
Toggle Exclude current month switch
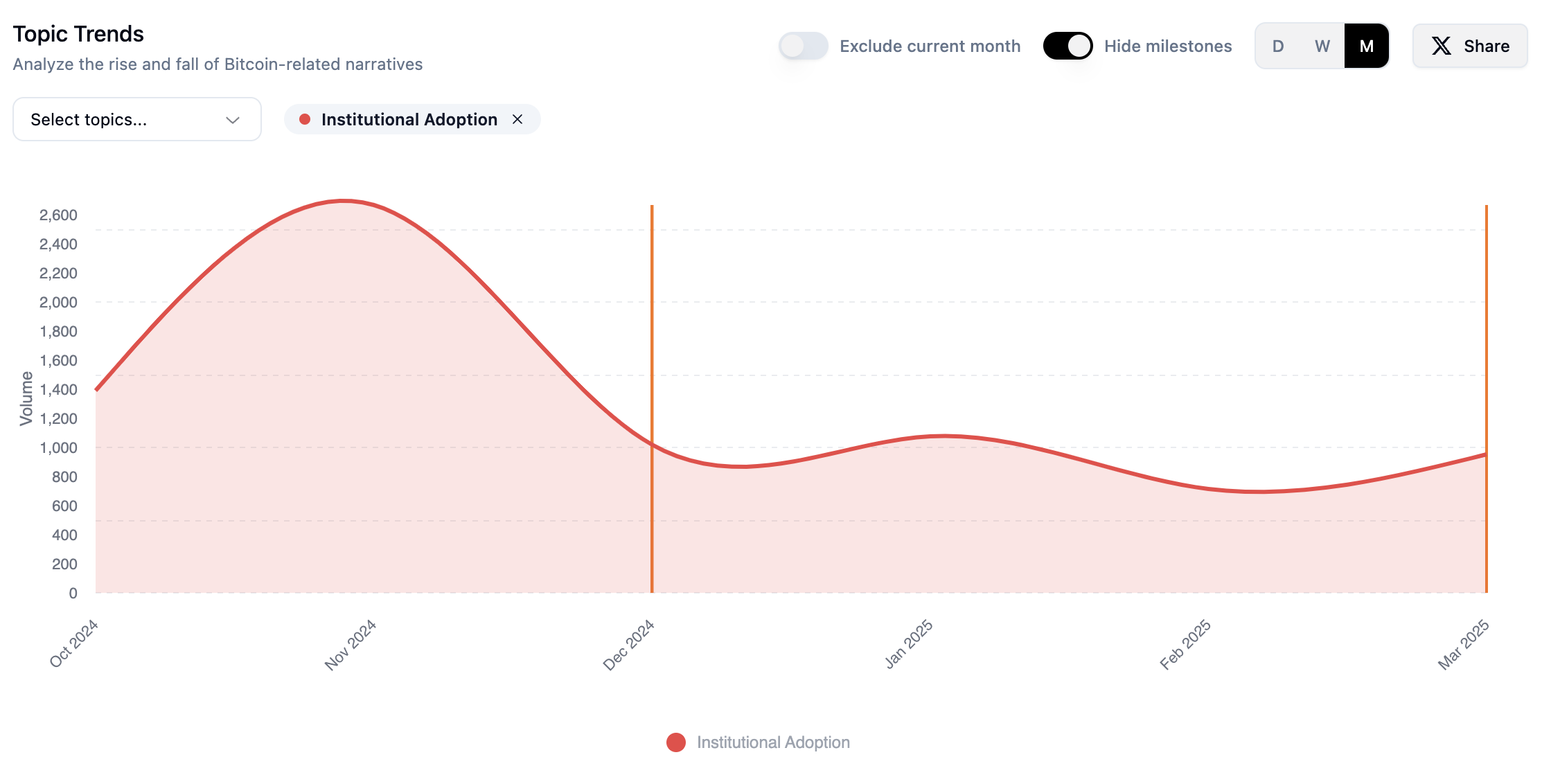click(803, 46)
